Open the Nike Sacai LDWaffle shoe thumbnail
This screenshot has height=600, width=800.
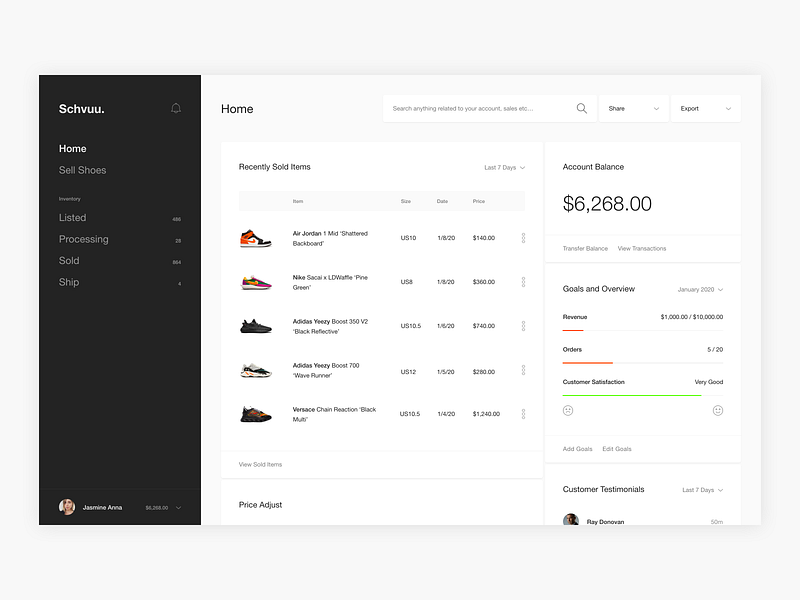(x=256, y=282)
